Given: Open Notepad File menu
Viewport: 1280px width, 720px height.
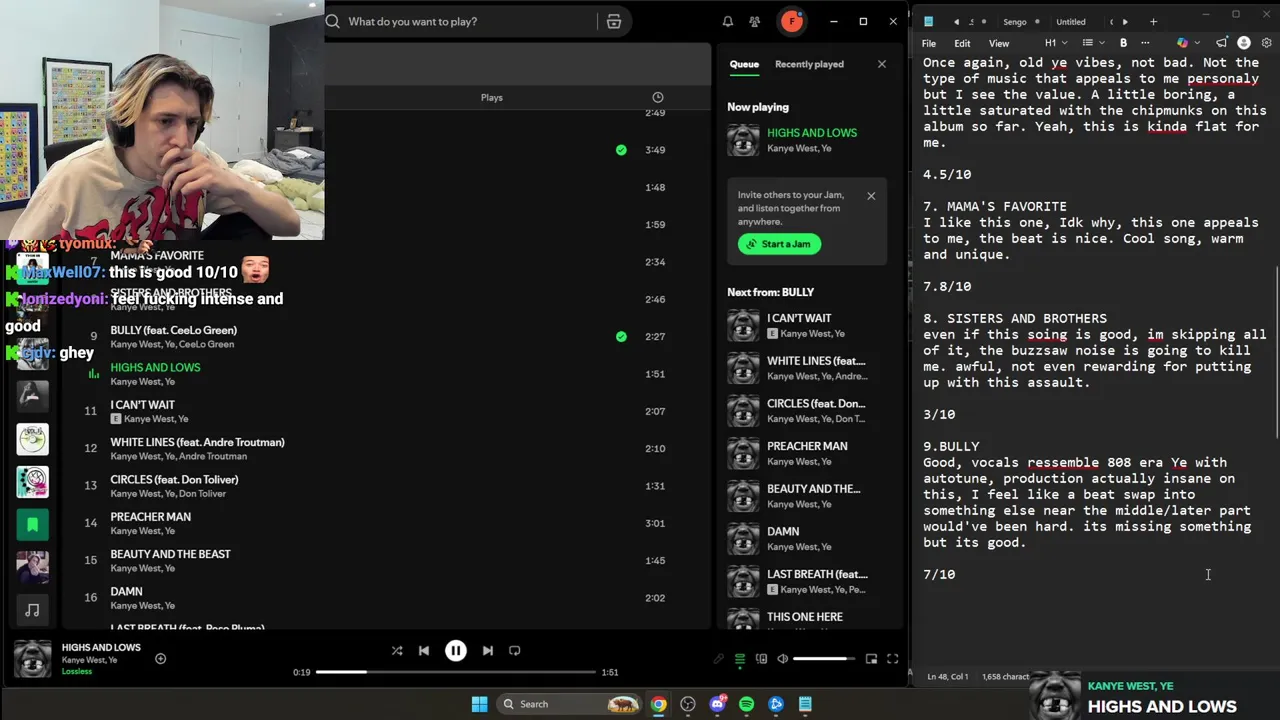Looking at the screenshot, I should click(929, 43).
